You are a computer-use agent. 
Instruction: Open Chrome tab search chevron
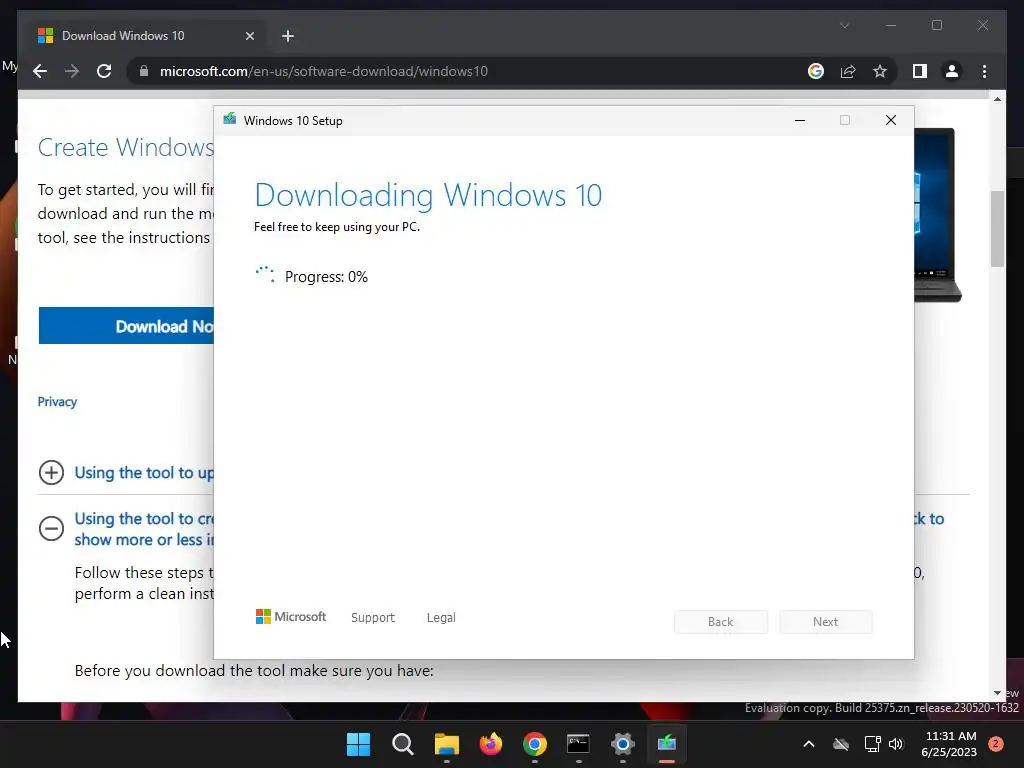844,25
